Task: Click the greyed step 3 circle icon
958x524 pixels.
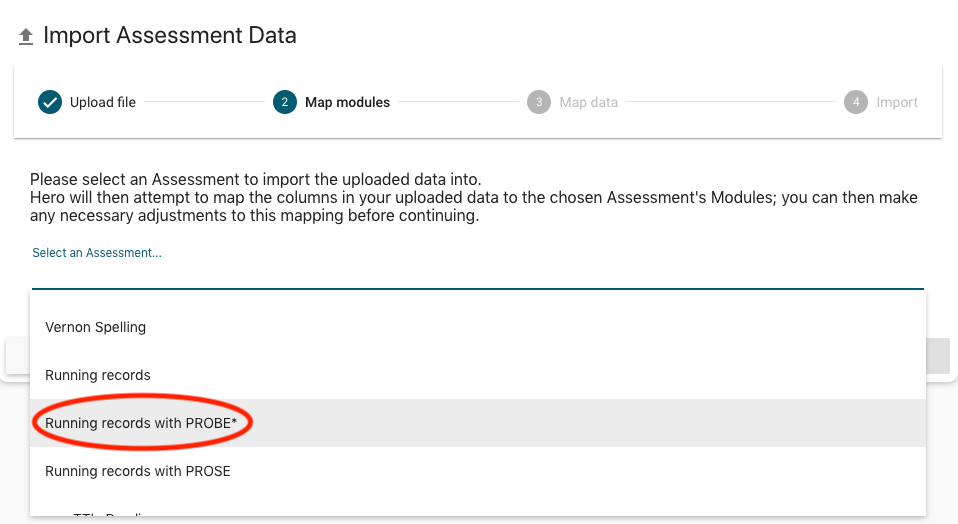Action: (539, 102)
